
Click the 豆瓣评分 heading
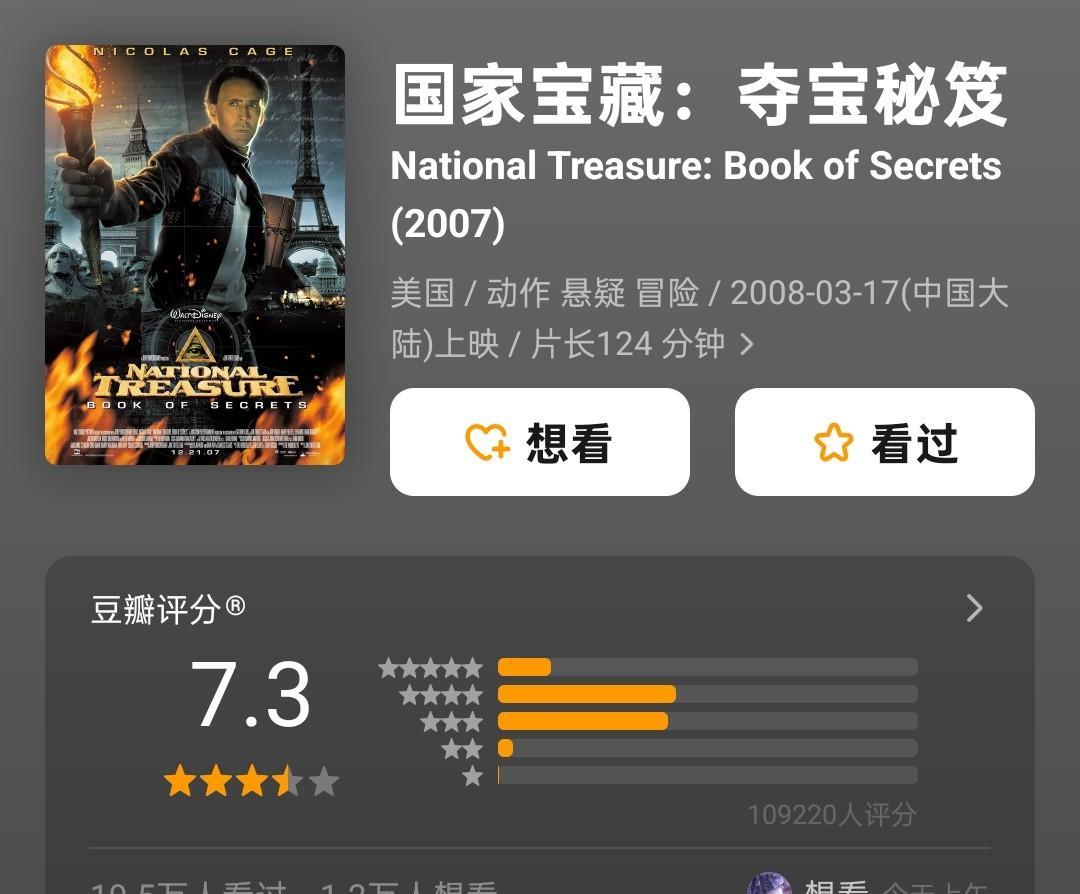click(168, 609)
